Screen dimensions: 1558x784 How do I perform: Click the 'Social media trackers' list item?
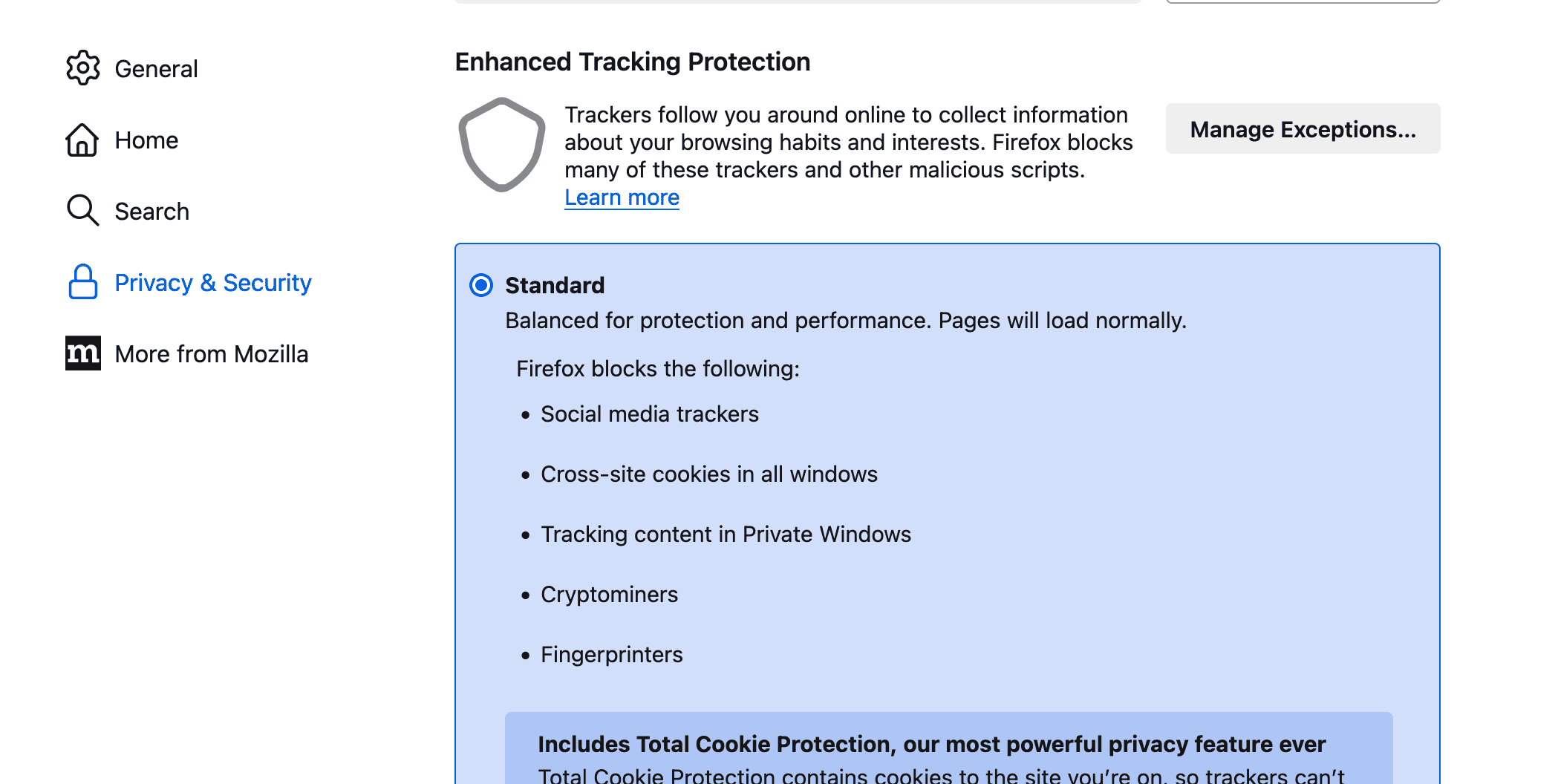(x=649, y=414)
